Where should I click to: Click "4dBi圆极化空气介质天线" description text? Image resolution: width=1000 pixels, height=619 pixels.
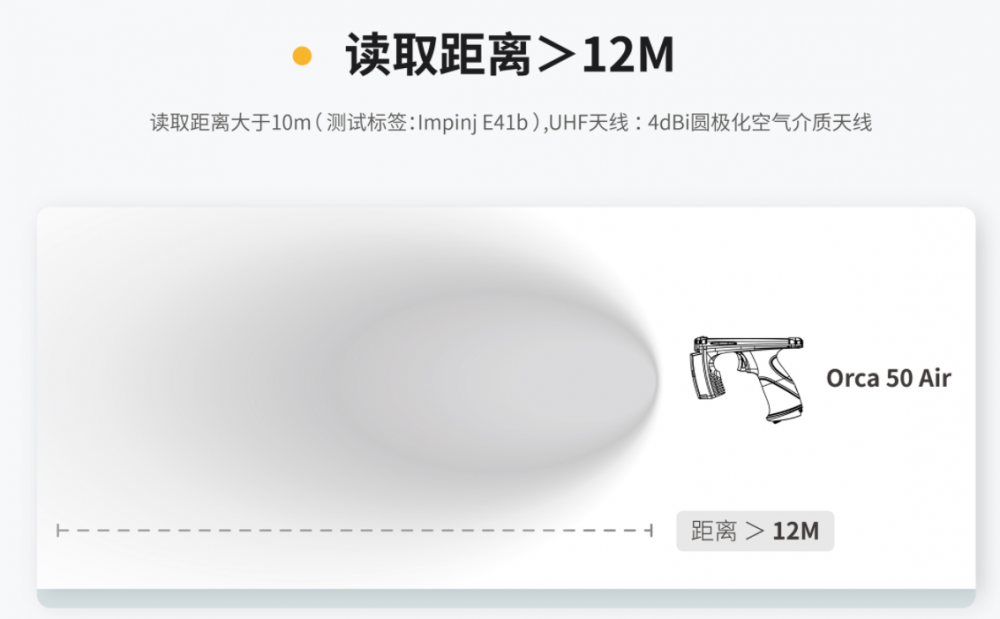click(x=760, y=122)
